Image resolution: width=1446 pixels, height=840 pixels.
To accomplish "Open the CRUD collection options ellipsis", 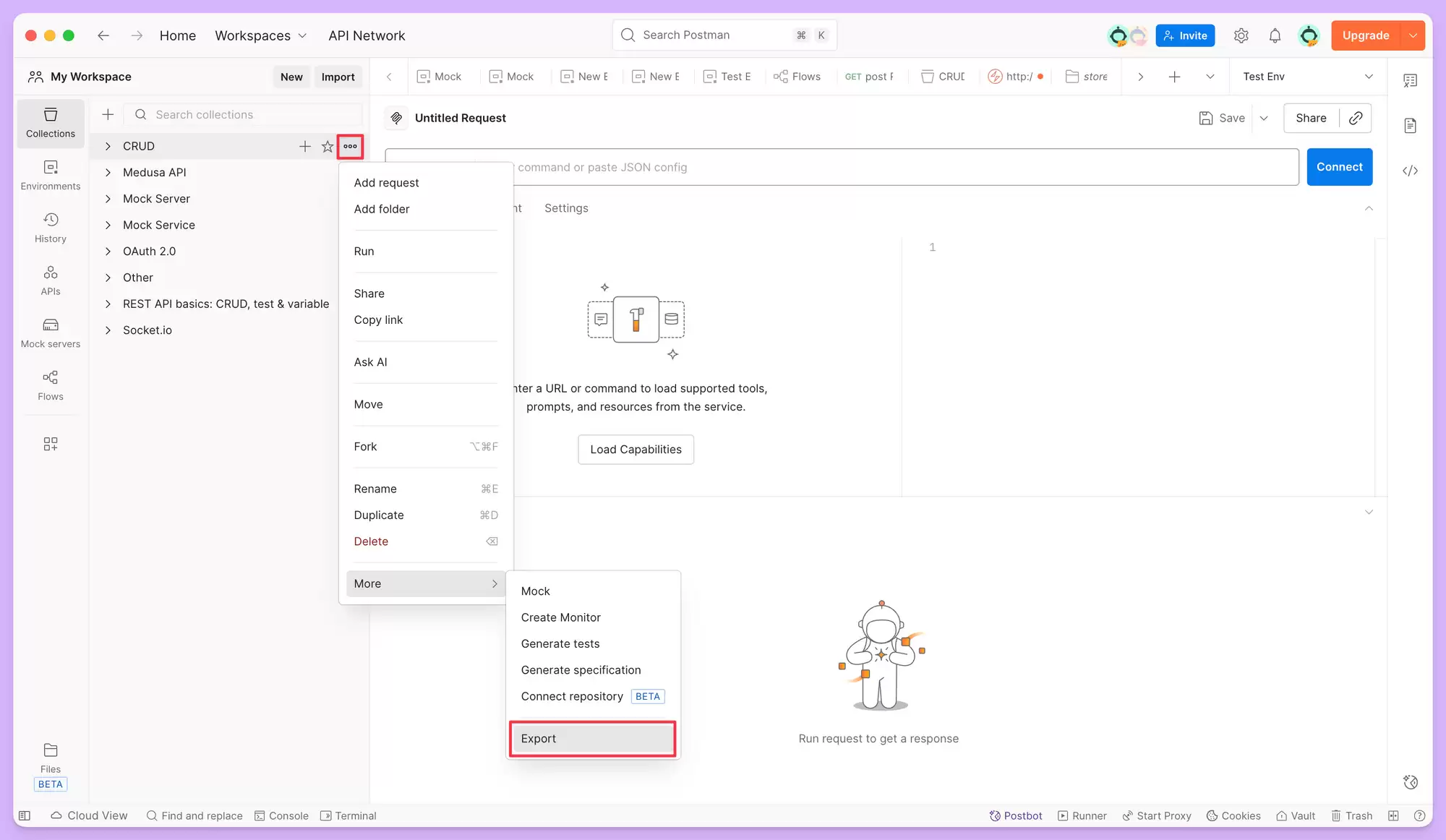I will coord(351,146).
